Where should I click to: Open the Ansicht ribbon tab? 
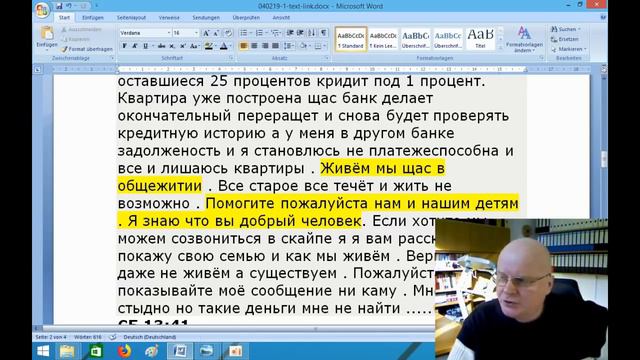click(x=281, y=18)
